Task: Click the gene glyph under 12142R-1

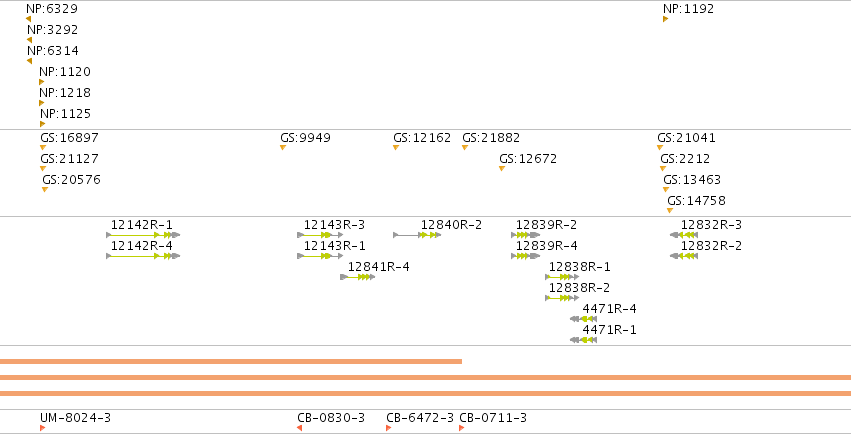Action: tap(143, 235)
